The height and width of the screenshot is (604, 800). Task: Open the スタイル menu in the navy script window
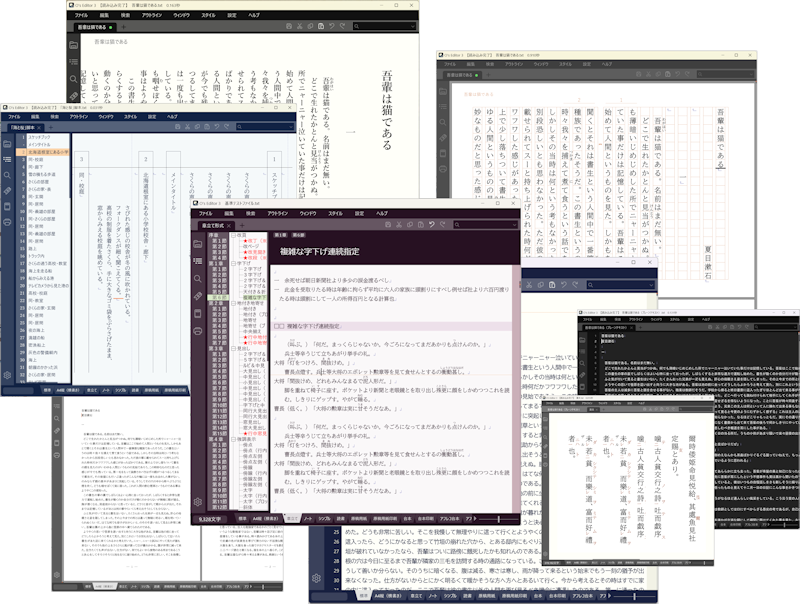click(131, 117)
